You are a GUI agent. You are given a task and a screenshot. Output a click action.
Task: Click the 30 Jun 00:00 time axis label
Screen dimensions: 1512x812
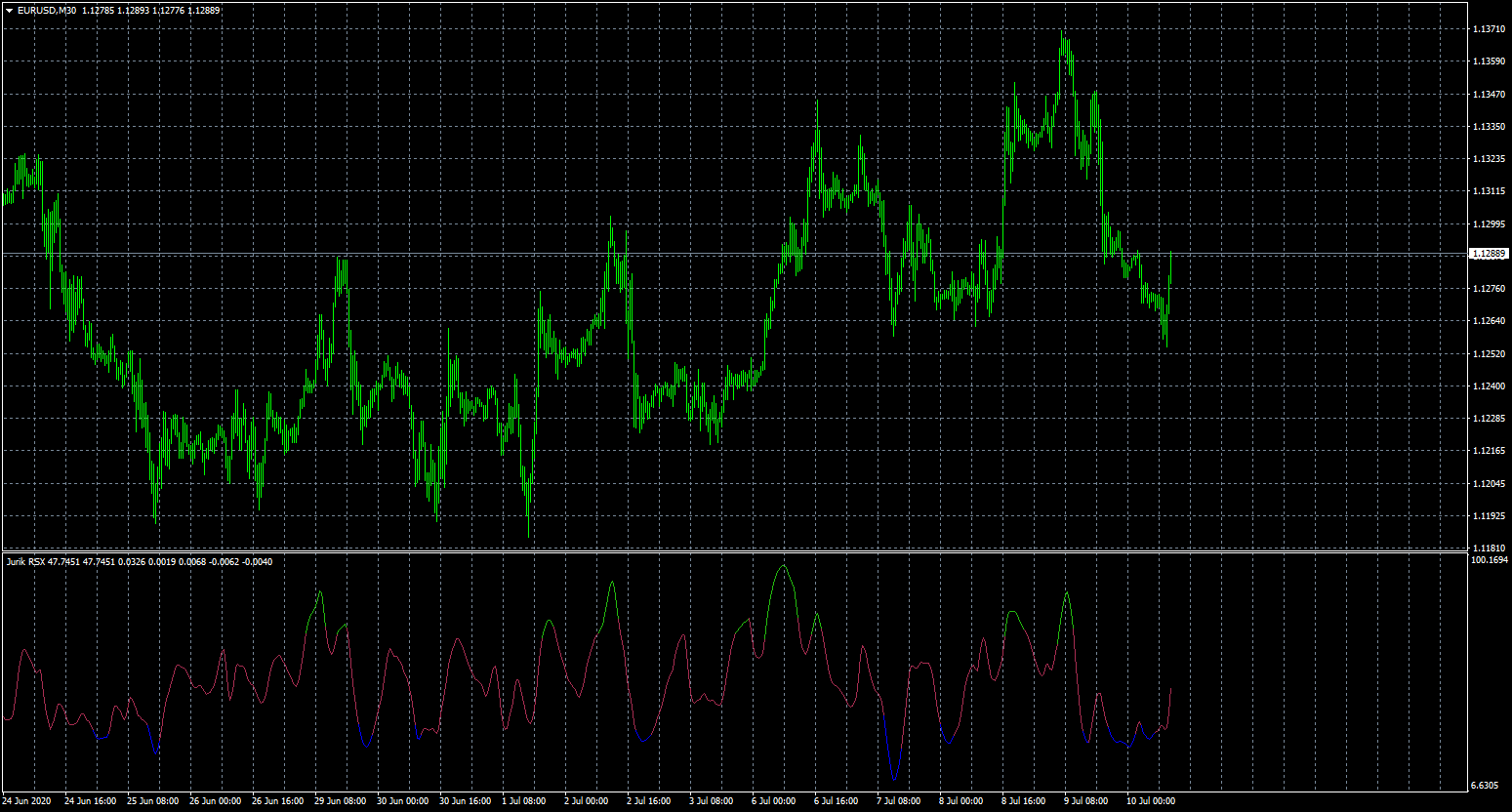(x=403, y=801)
